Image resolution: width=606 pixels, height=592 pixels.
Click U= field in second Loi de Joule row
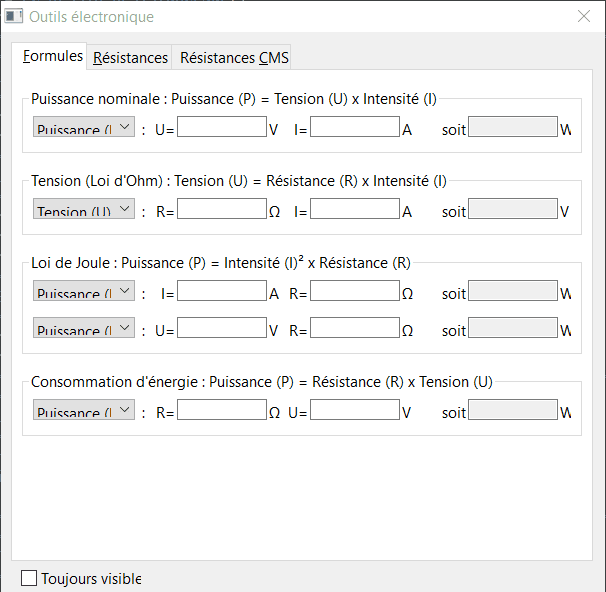[x=222, y=329]
